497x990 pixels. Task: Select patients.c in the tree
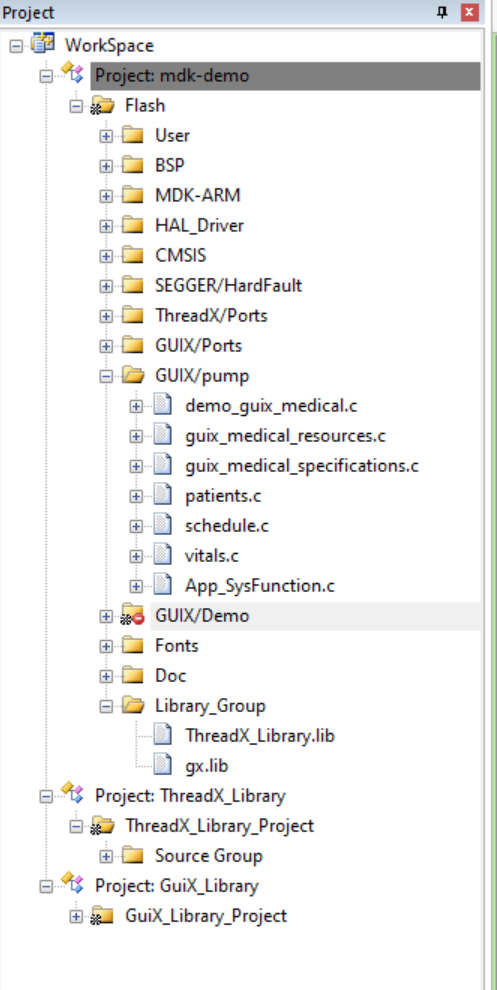click(223, 496)
